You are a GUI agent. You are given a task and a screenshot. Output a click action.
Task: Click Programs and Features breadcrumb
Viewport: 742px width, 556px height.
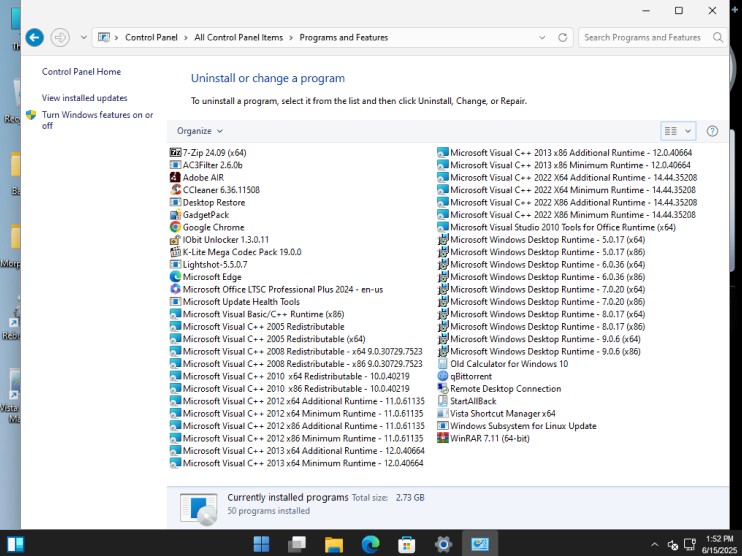click(344, 37)
